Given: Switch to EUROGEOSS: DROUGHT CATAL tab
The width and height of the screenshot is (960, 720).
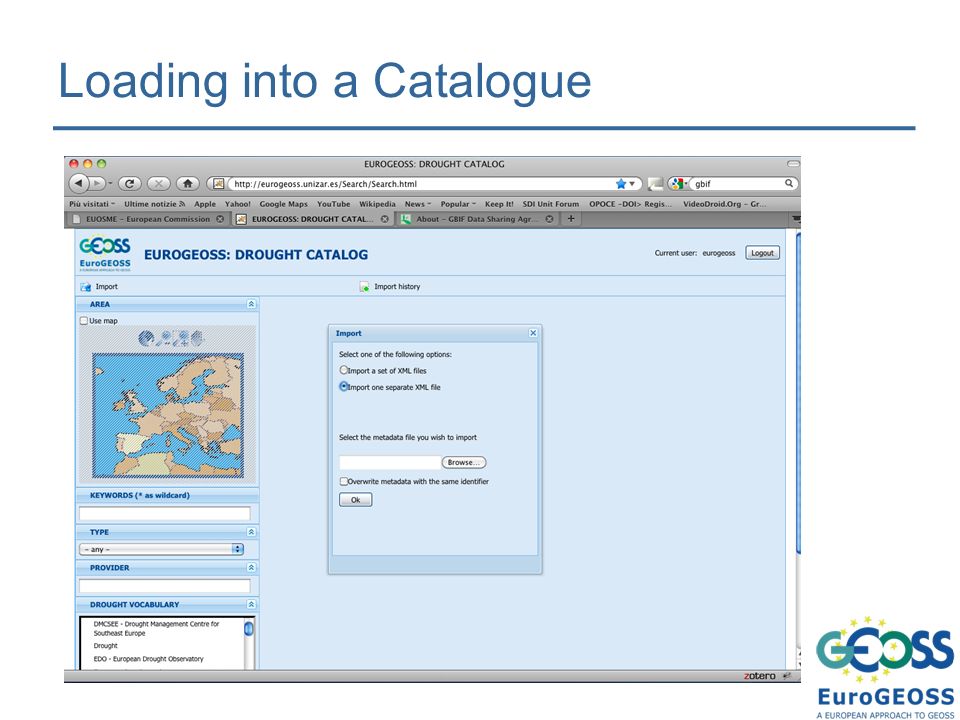Looking at the screenshot, I should click(312, 219).
